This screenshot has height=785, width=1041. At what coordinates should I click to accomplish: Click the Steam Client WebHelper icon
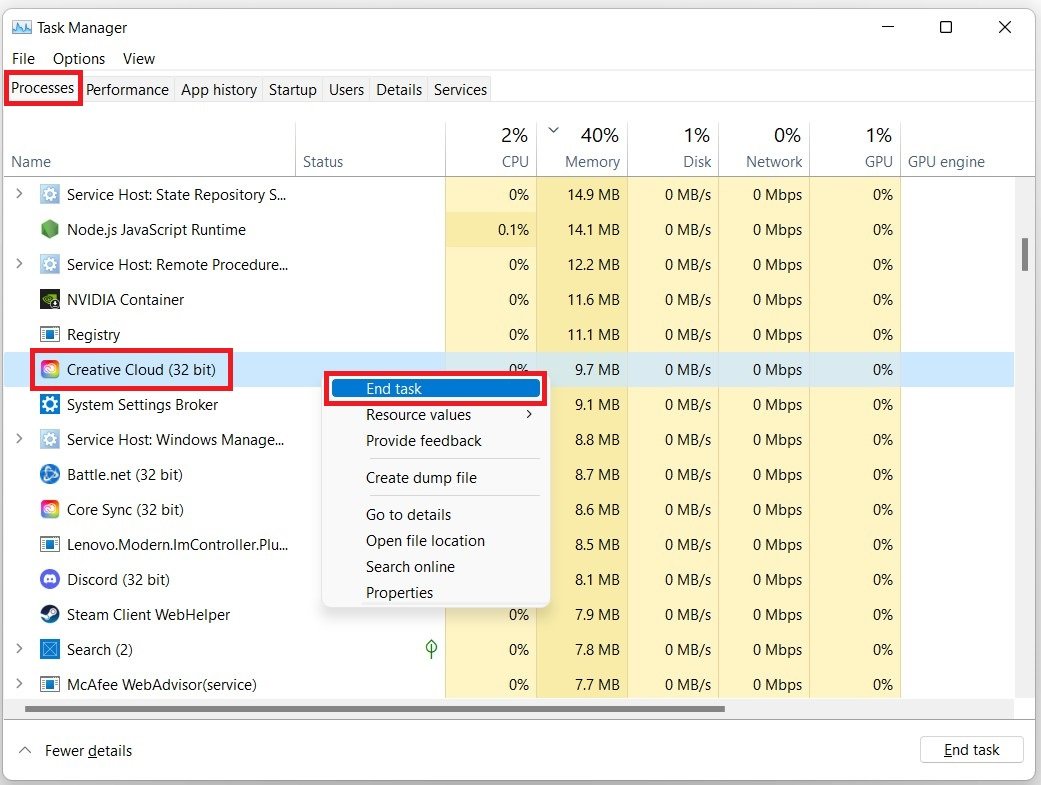coord(50,614)
